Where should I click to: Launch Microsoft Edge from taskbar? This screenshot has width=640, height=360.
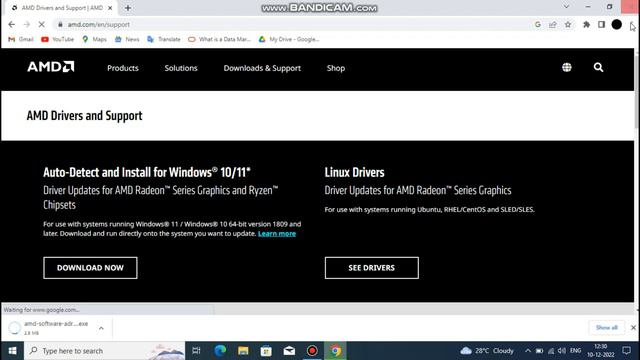220,351
